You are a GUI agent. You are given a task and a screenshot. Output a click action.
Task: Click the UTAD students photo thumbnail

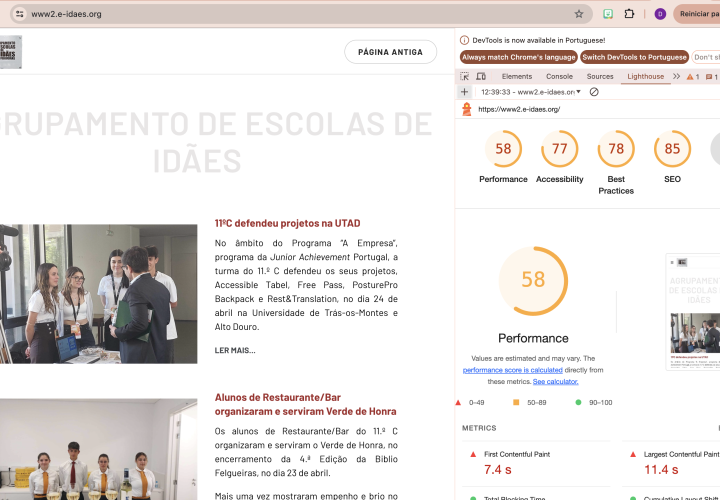[99, 294]
